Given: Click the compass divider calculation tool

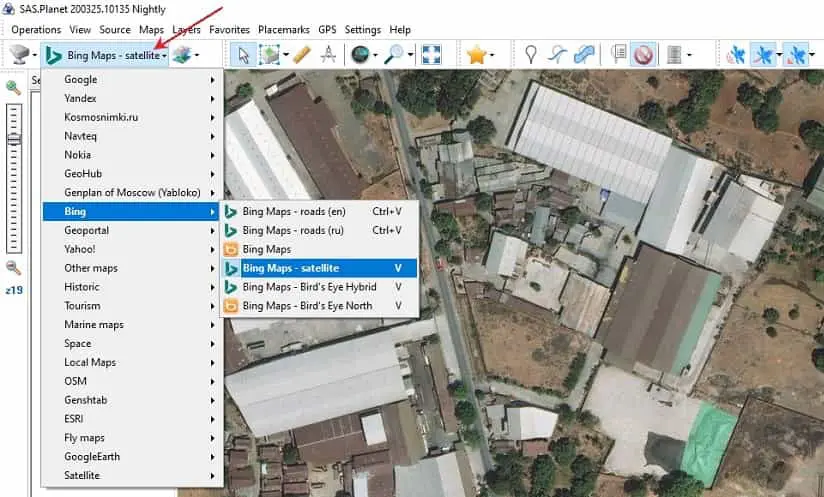Looking at the screenshot, I should click(x=327, y=55).
